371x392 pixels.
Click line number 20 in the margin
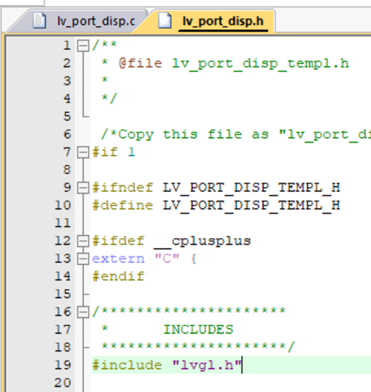pos(63,383)
